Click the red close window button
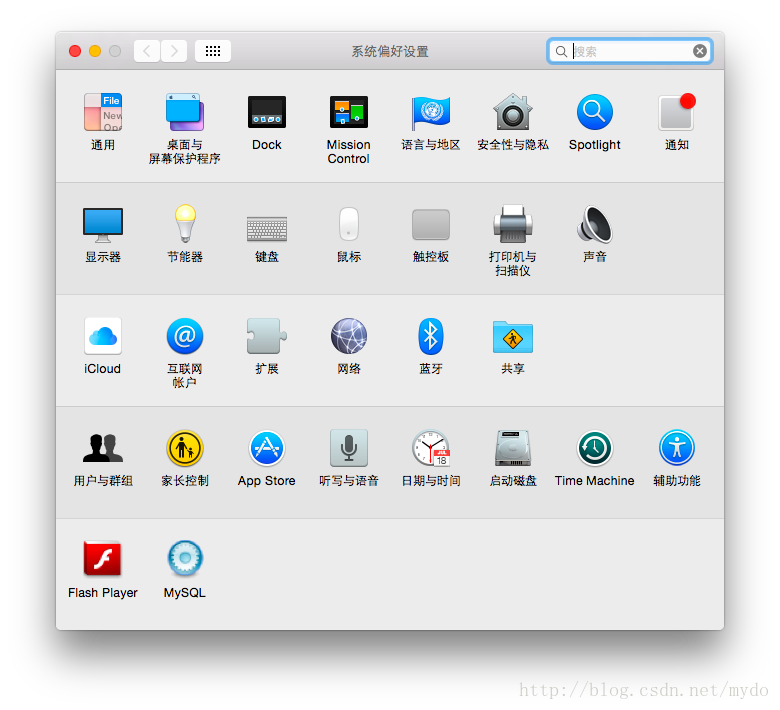 point(75,51)
